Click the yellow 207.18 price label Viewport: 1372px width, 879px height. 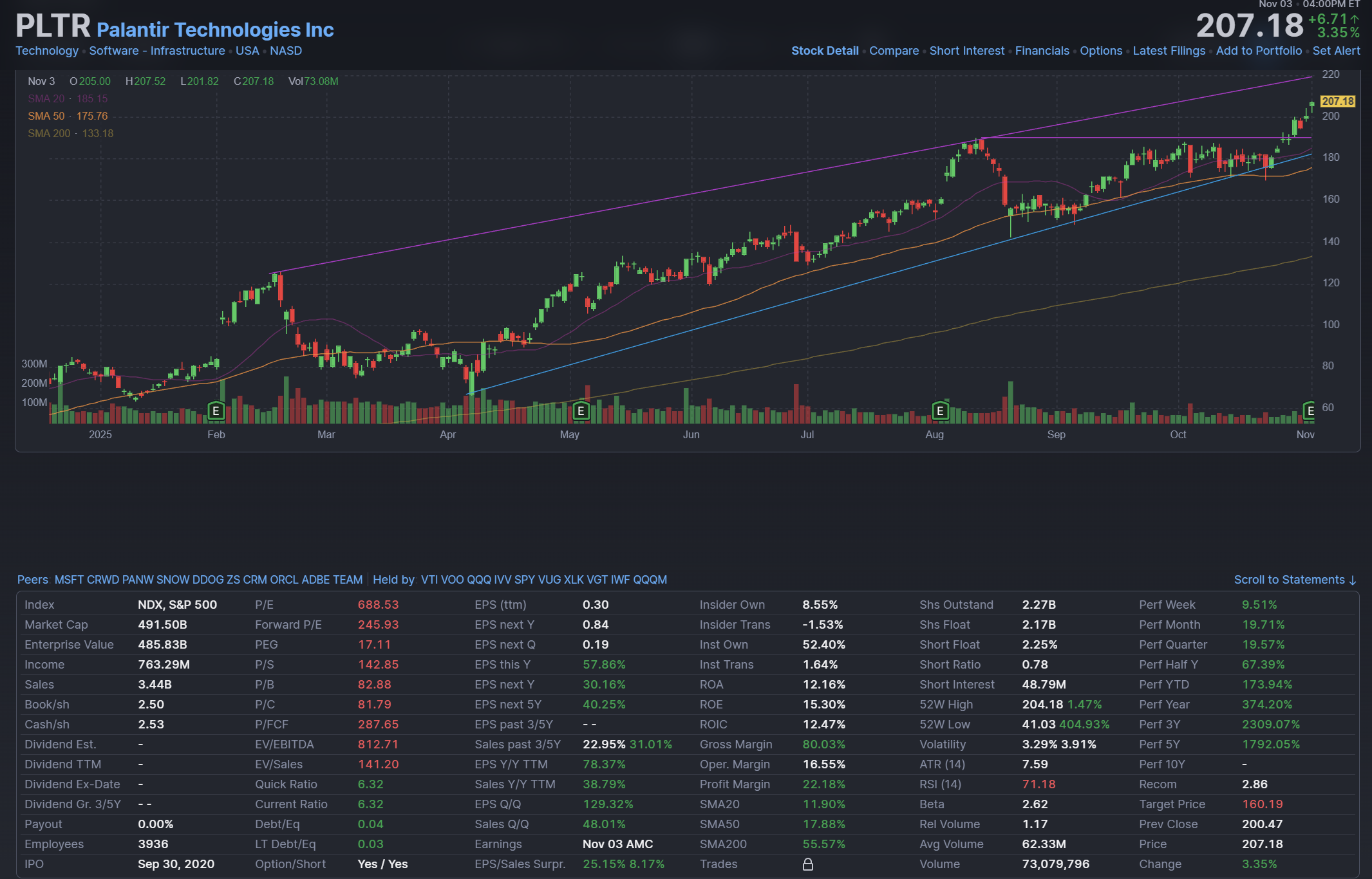pos(1337,102)
